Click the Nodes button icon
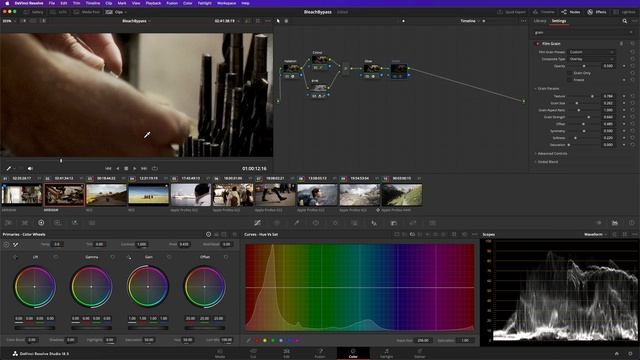640x360 pixels. tap(571, 12)
